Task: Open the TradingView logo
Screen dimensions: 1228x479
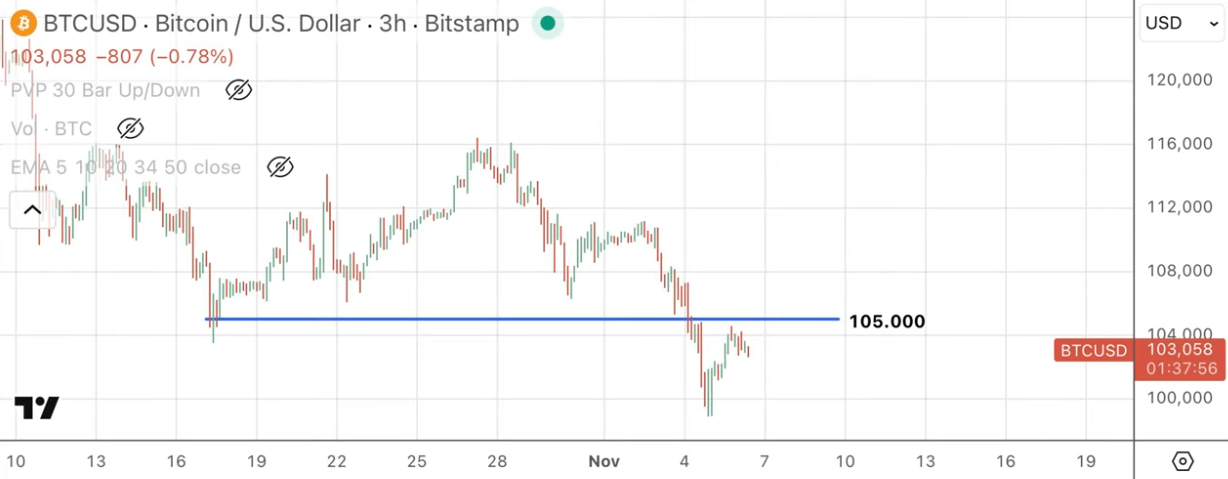Action: 37,408
